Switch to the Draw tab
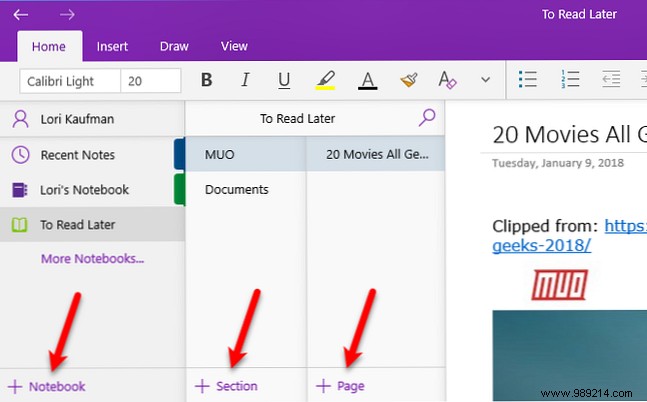The width and height of the screenshot is (647, 402). pos(174,46)
